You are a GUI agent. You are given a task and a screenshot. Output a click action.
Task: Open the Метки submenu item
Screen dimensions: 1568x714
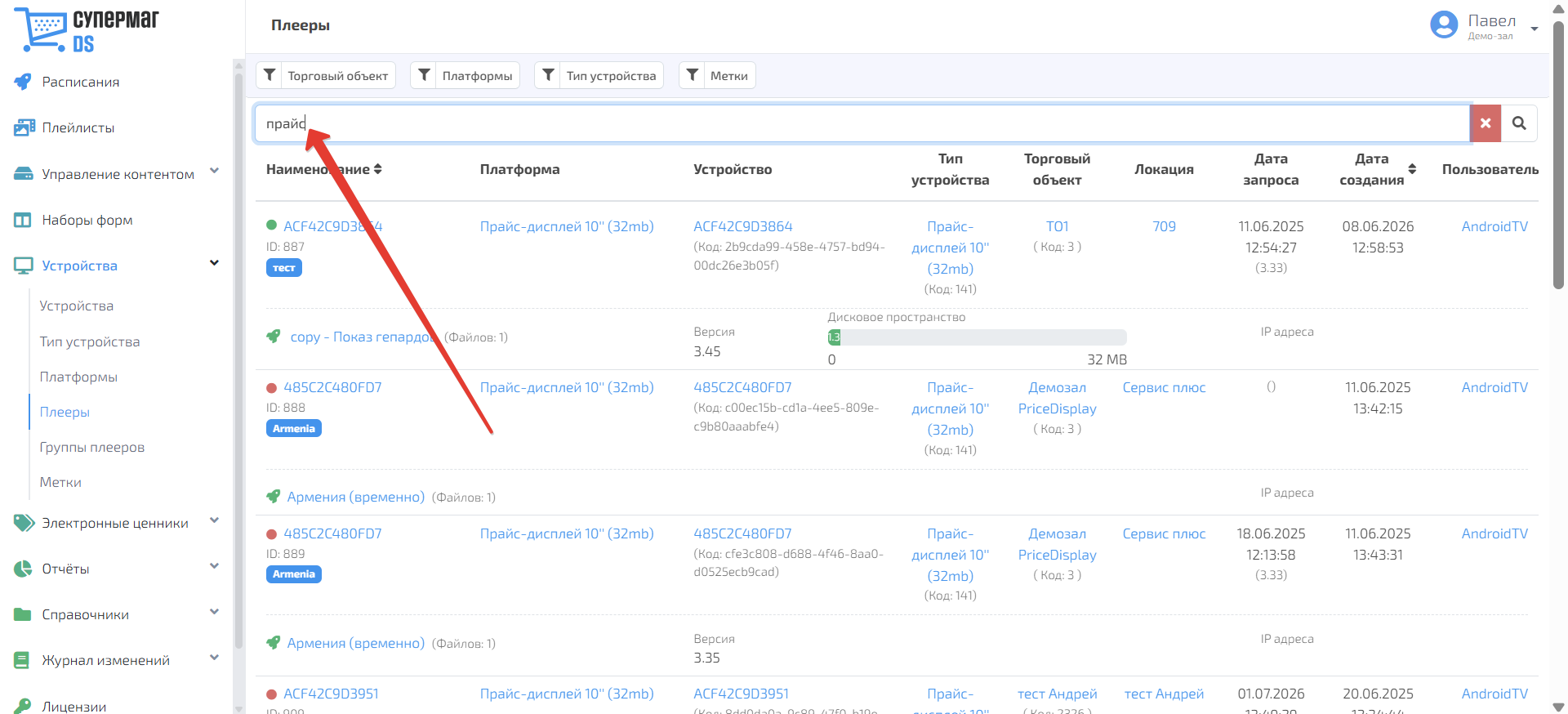60,482
